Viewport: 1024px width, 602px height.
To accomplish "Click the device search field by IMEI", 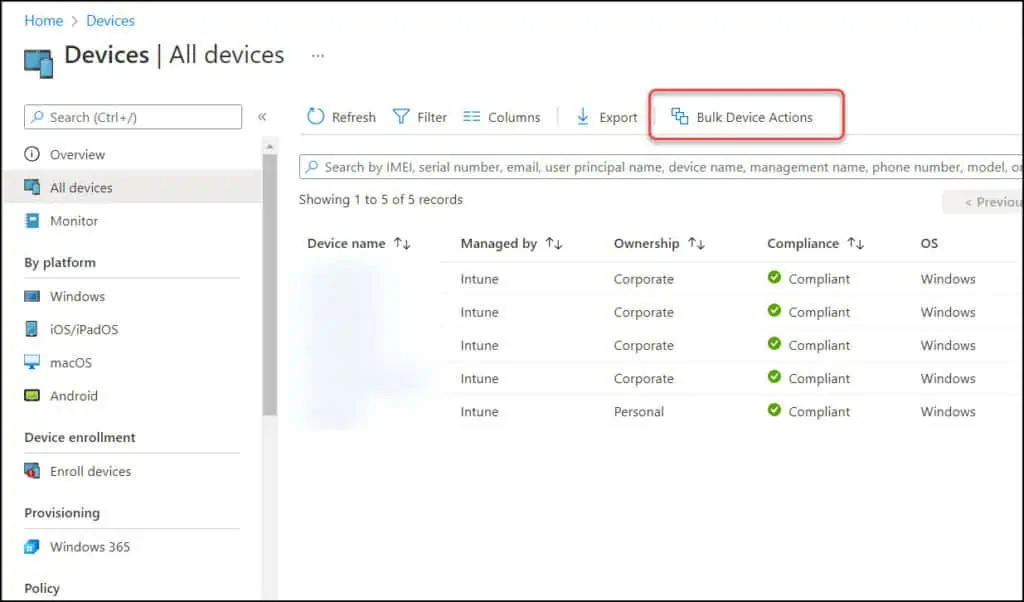I will [x=661, y=167].
